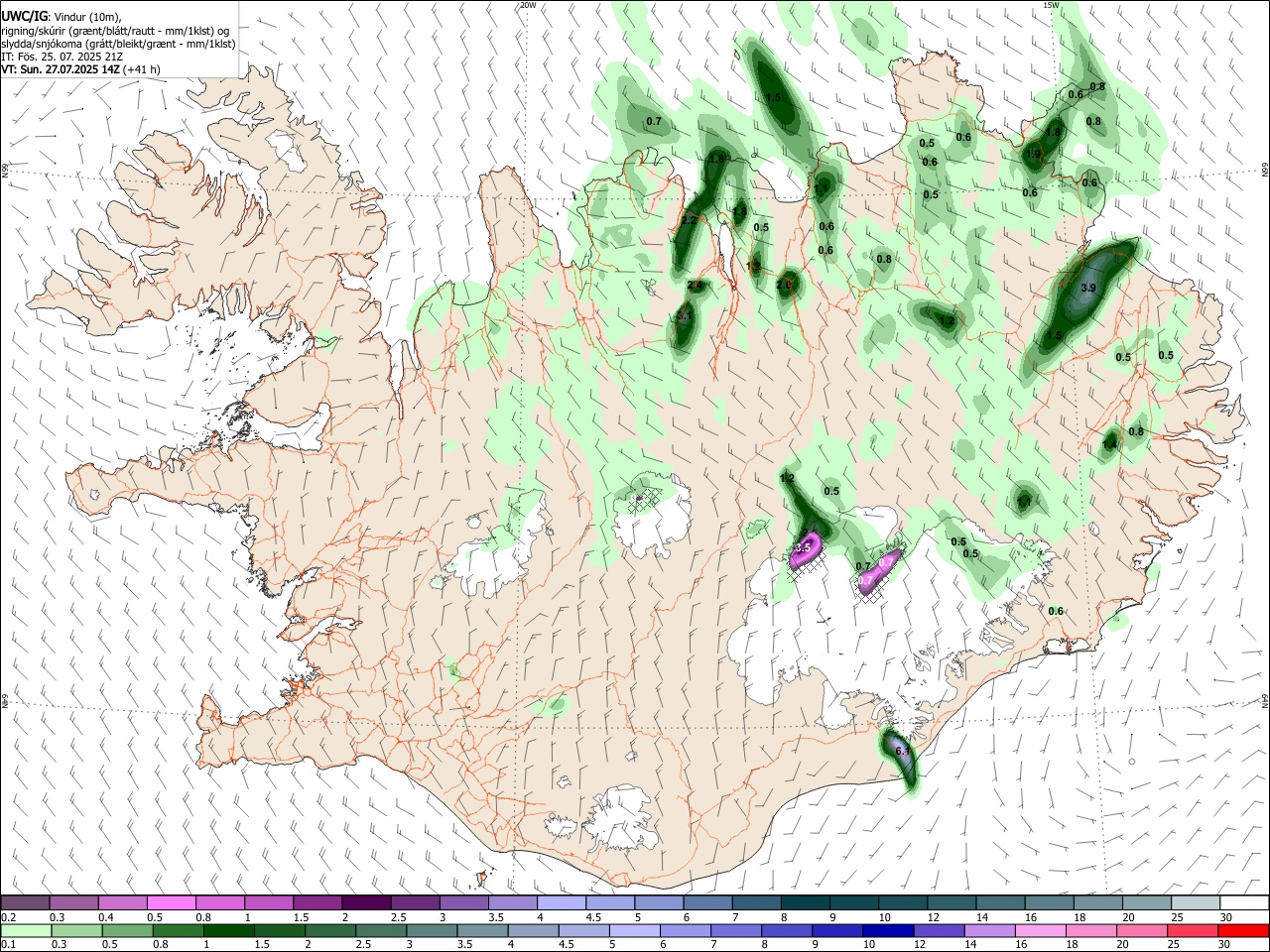The image size is (1270, 952).
Task: Click the 2.4 precipitation value in the north
Action: [695, 286]
